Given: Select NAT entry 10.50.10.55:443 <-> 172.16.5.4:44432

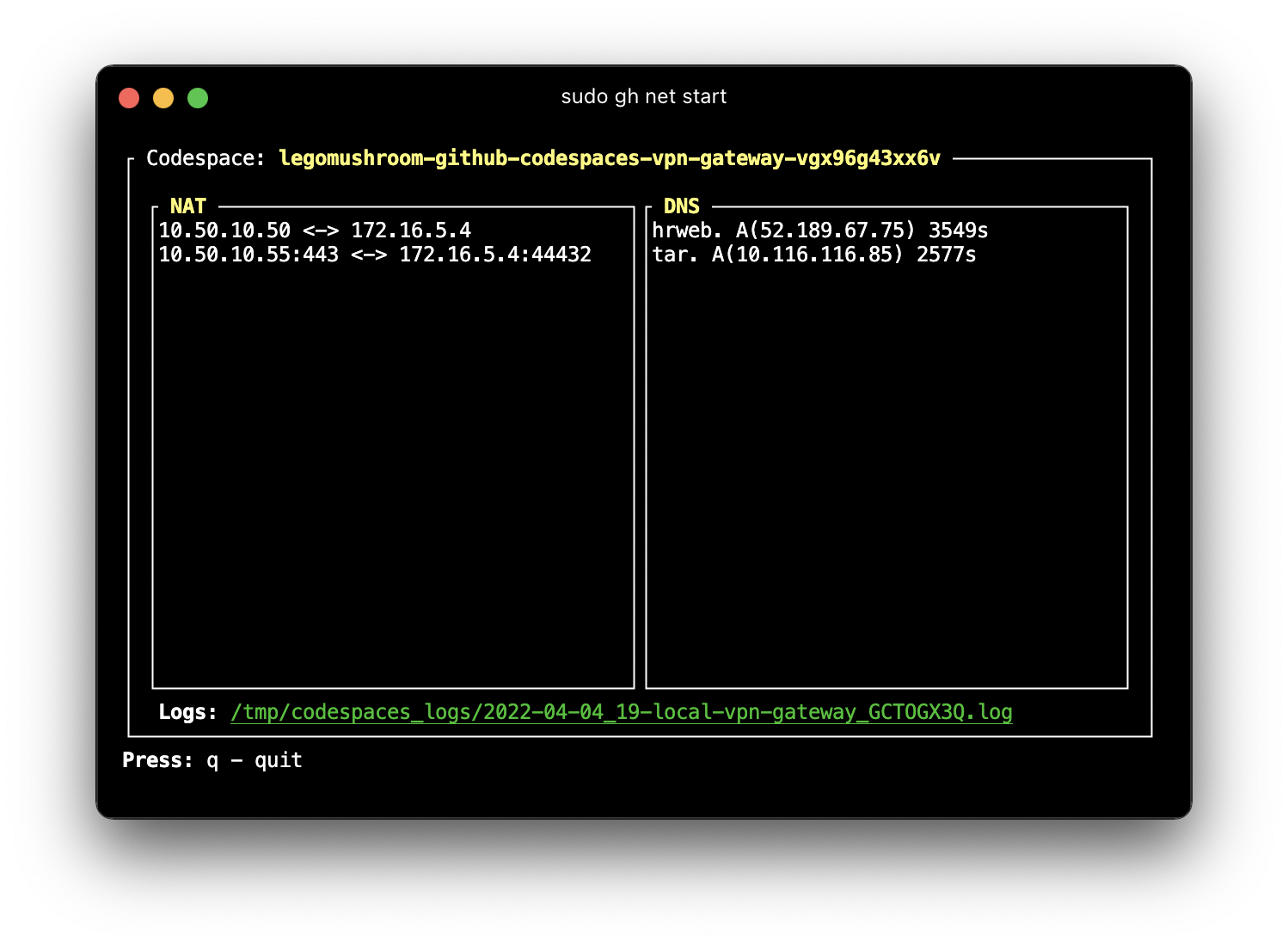Looking at the screenshot, I should pyautogui.click(x=375, y=255).
